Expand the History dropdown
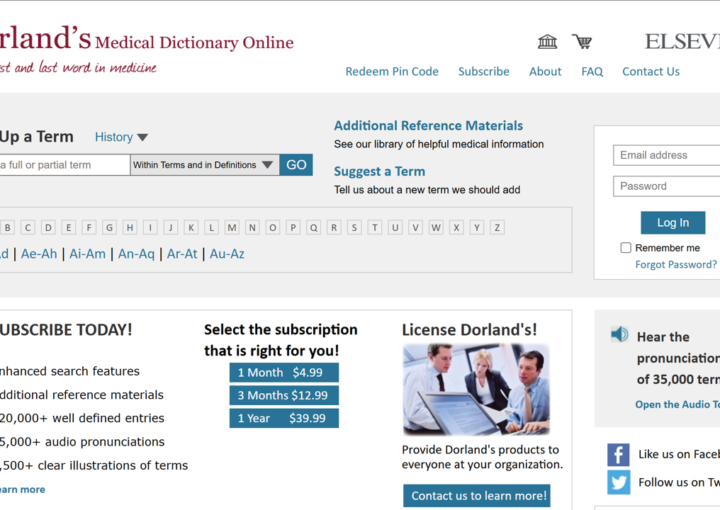 pos(121,137)
